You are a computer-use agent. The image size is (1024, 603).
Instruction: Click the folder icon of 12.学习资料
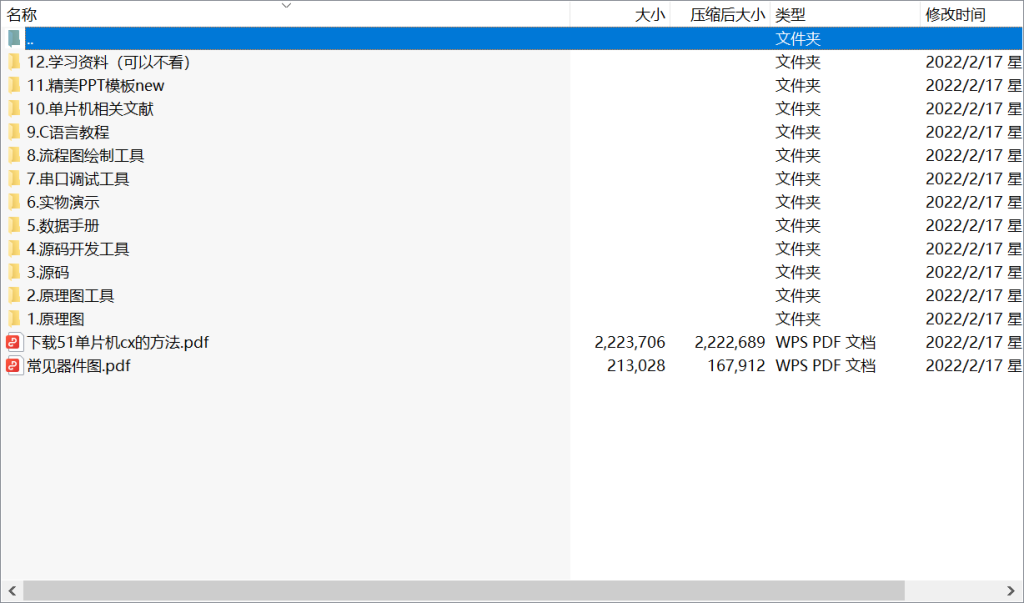click(14, 62)
